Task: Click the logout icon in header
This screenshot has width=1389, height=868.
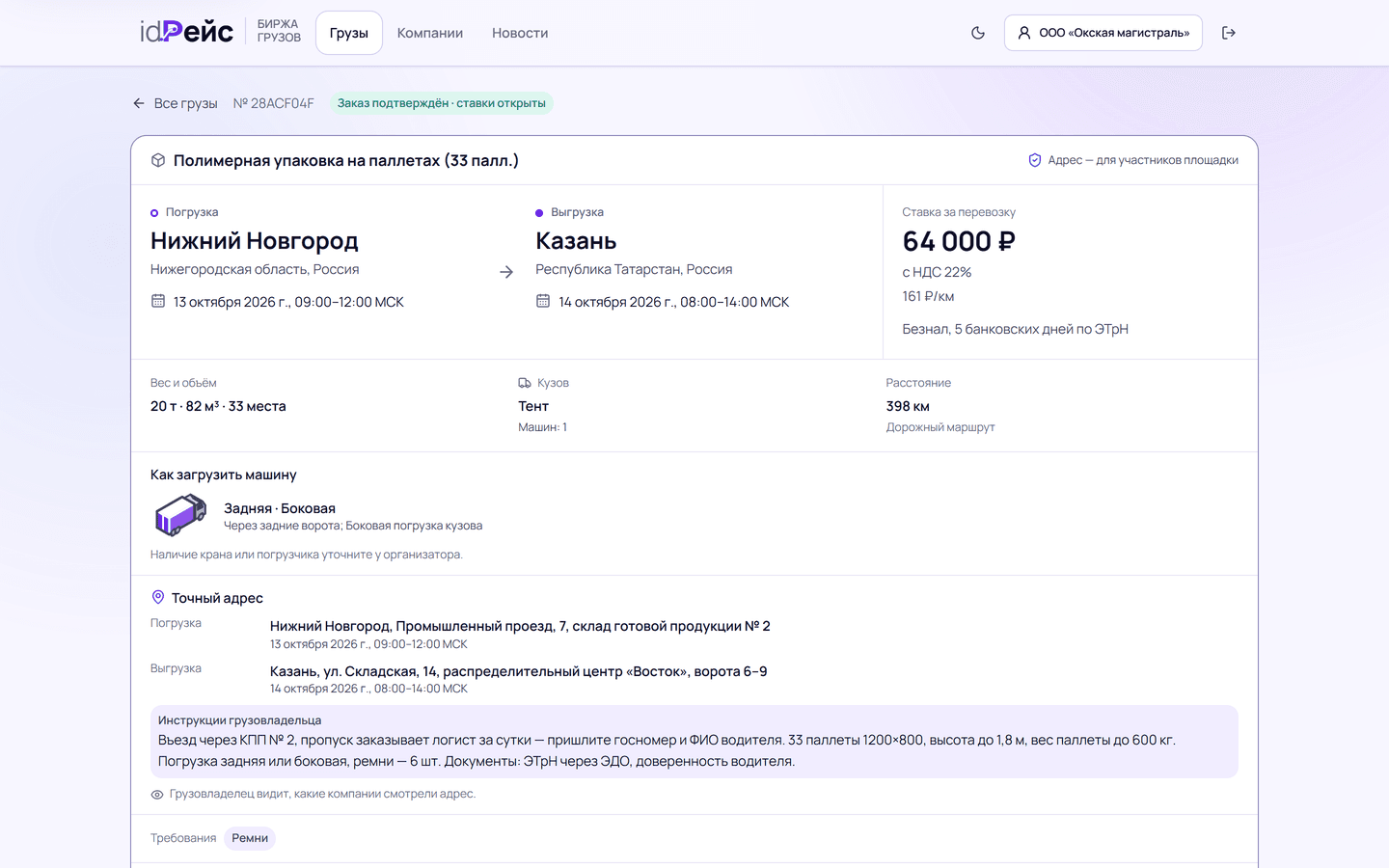Action: click(1229, 33)
